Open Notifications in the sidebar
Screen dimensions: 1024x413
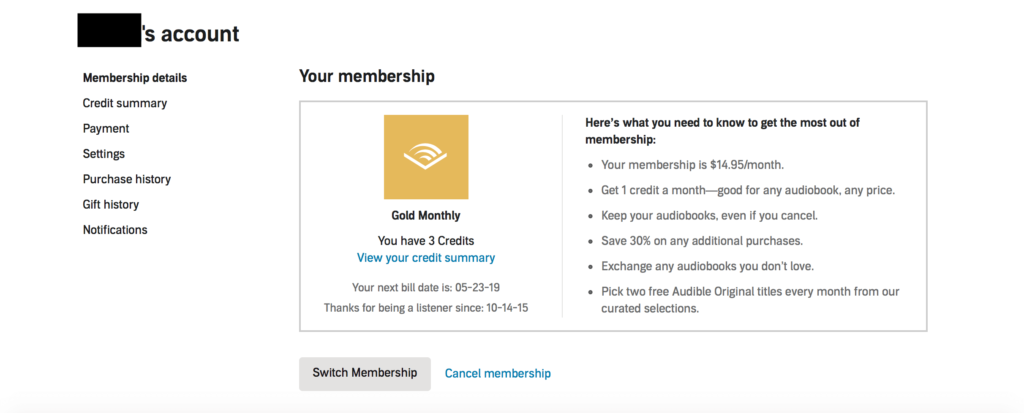pos(115,230)
